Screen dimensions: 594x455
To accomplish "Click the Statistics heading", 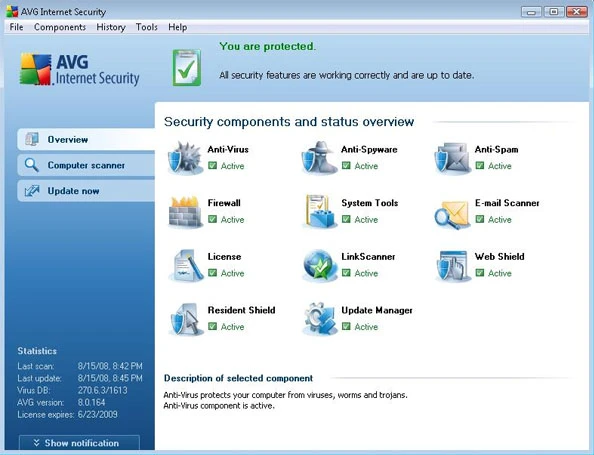I will [x=37, y=351].
